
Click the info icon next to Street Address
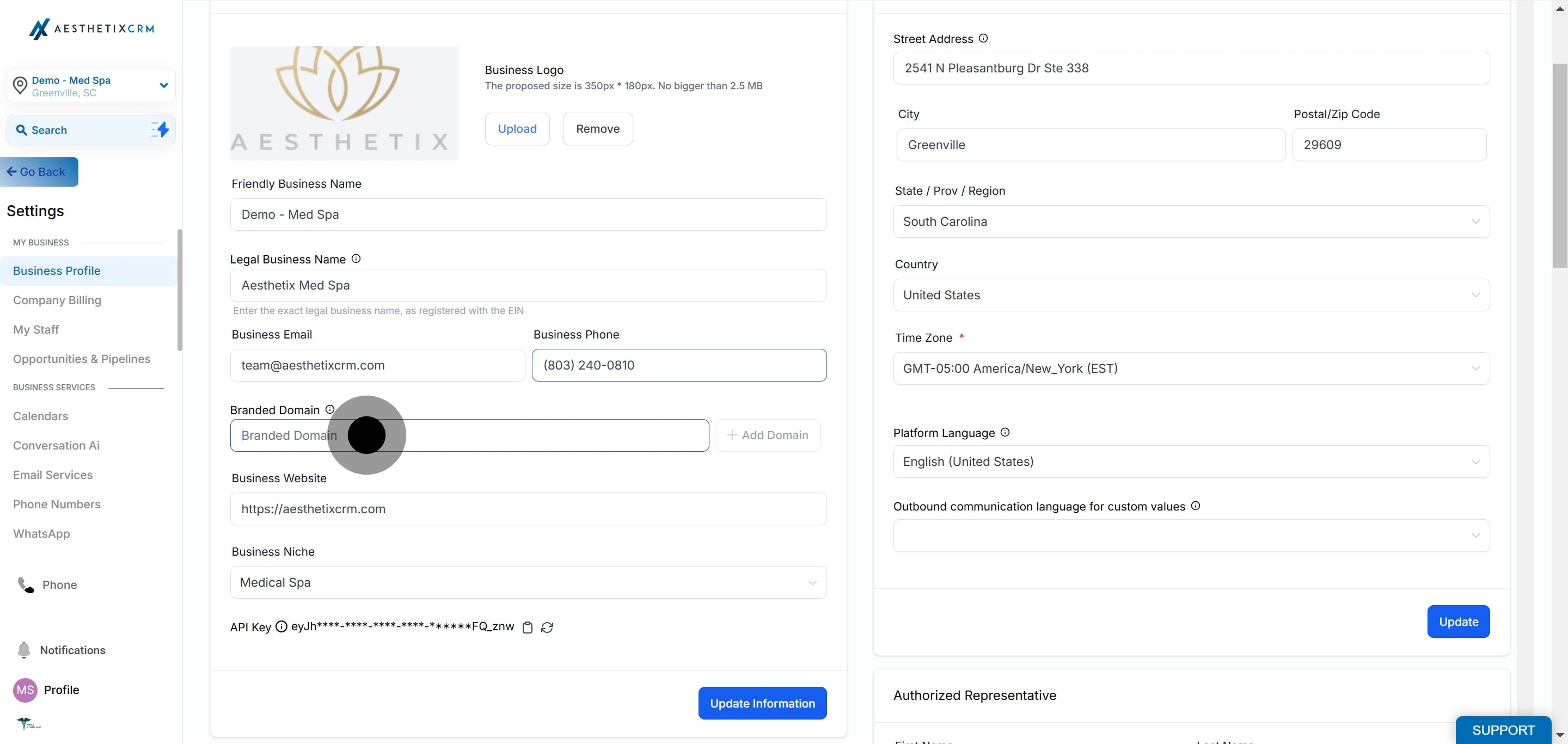pos(983,38)
